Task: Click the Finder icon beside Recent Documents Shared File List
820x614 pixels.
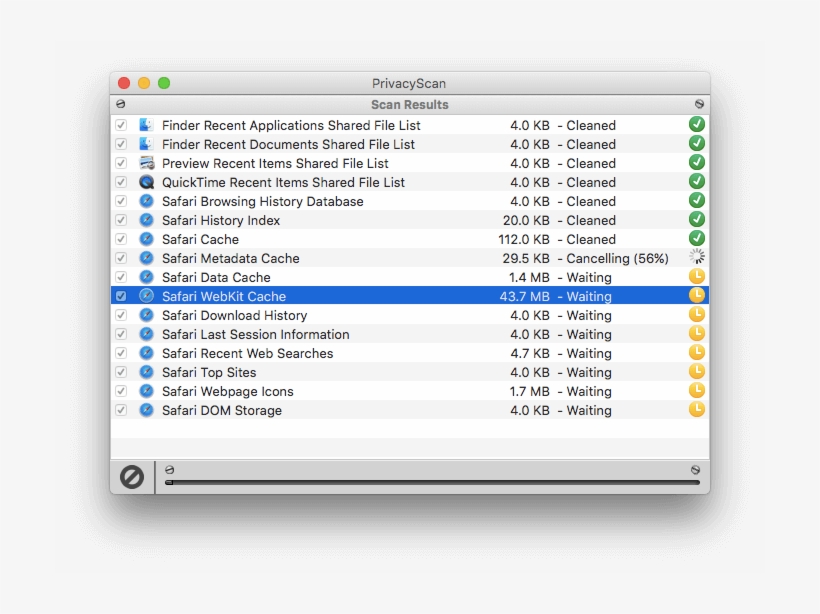Action: coord(146,144)
